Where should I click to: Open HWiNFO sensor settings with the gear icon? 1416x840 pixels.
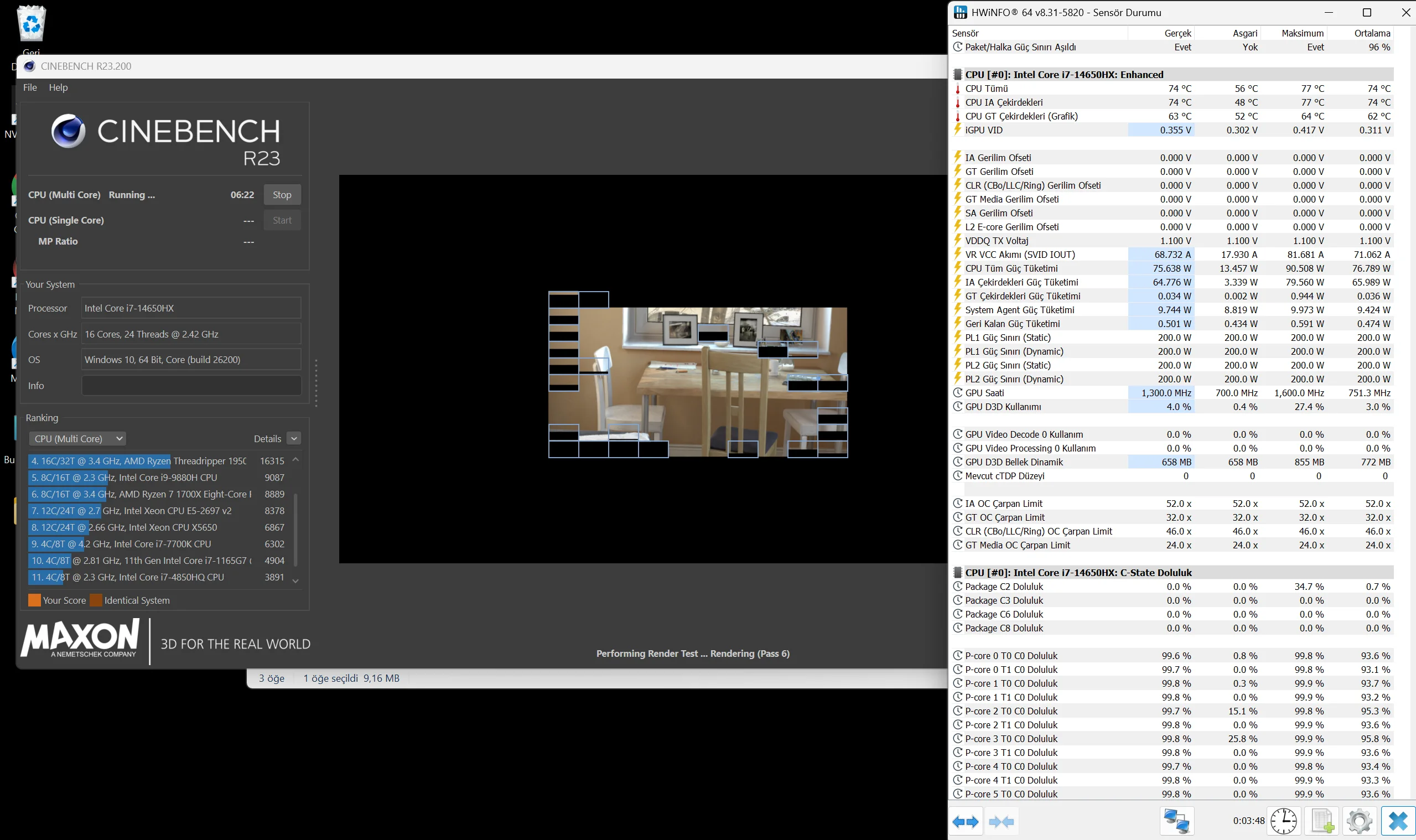click(1360, 821)
